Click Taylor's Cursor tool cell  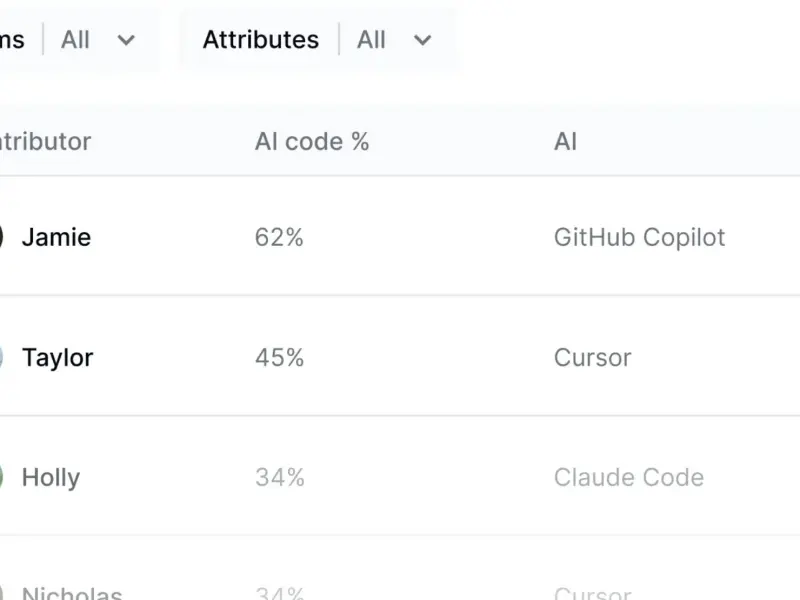coord(592,358)
